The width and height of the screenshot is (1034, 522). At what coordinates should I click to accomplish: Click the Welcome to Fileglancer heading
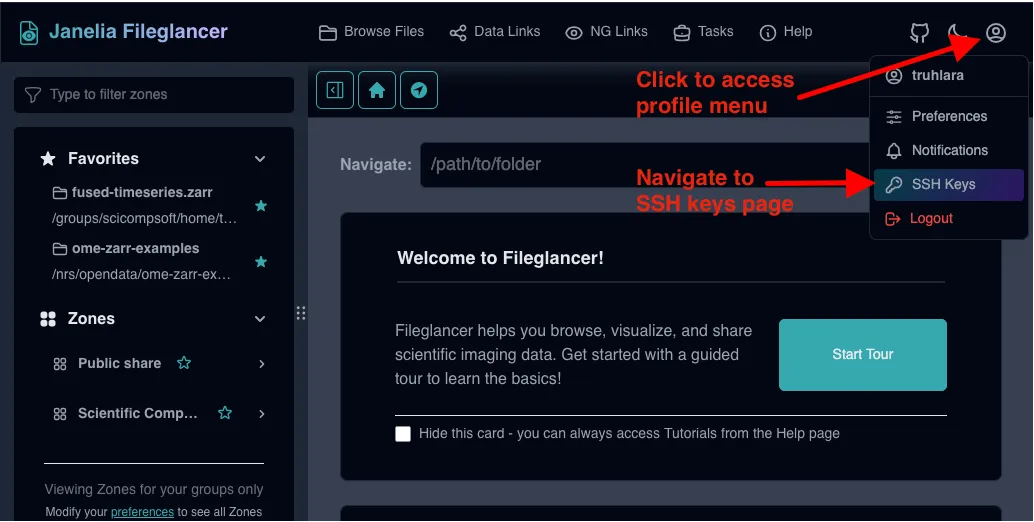point(501,258)
